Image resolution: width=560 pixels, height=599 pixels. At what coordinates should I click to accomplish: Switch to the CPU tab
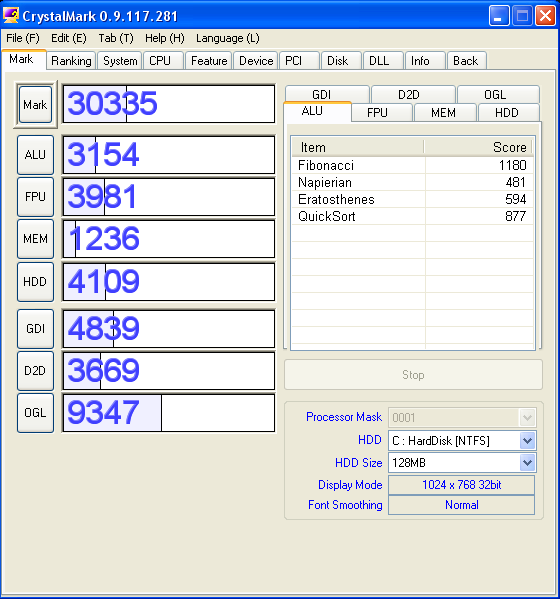[163, 61]
